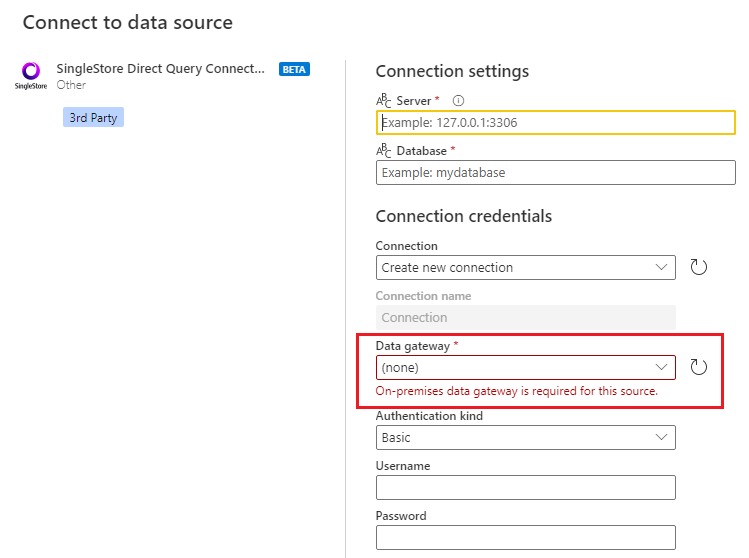The height and width of the screenshot is (558, 749).
Task: Click the Authentication kind label
Action: click(x=429, y=416)
